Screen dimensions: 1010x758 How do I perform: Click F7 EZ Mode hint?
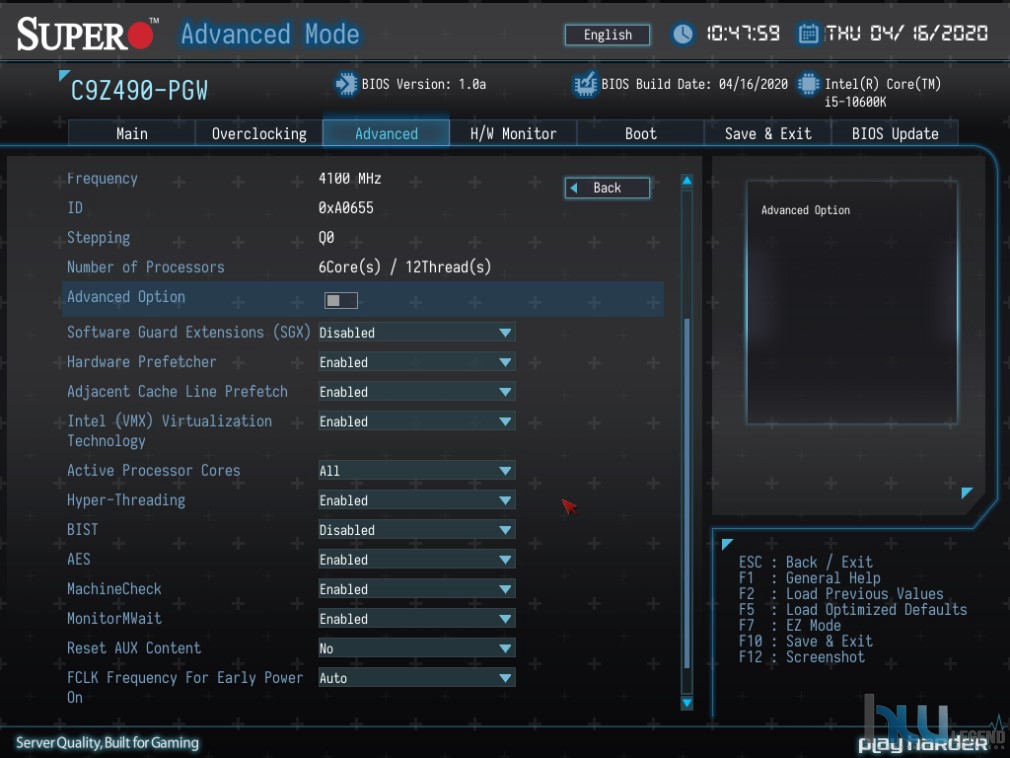coord(790,625)
